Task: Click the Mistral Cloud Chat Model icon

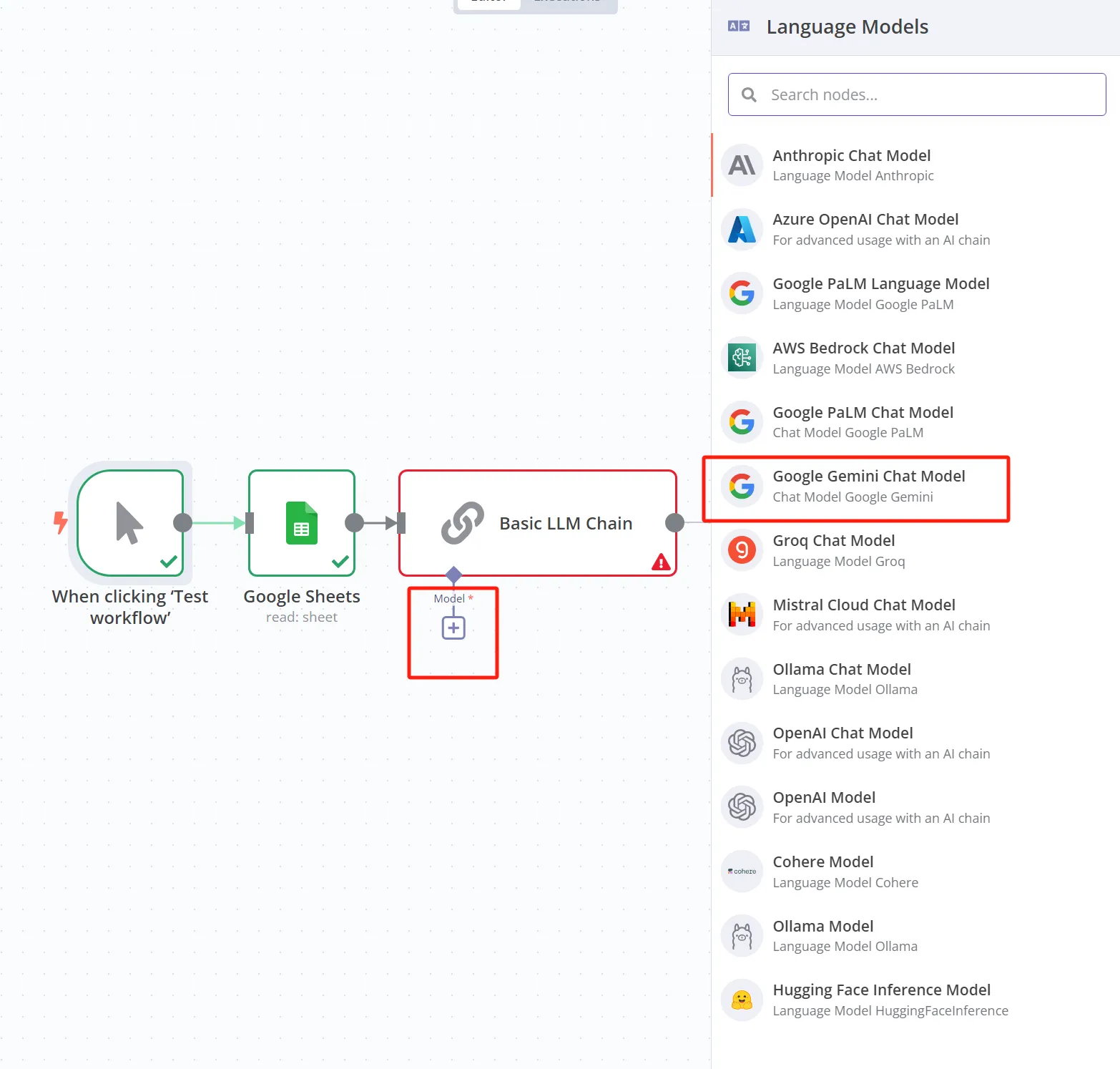Action: [x=742, y=615]
